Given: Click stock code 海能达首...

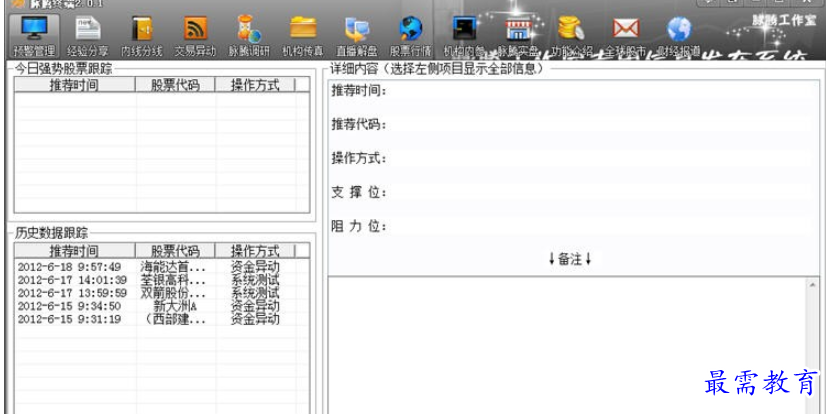Looking at the screenshot, I should tap(173, 267).
